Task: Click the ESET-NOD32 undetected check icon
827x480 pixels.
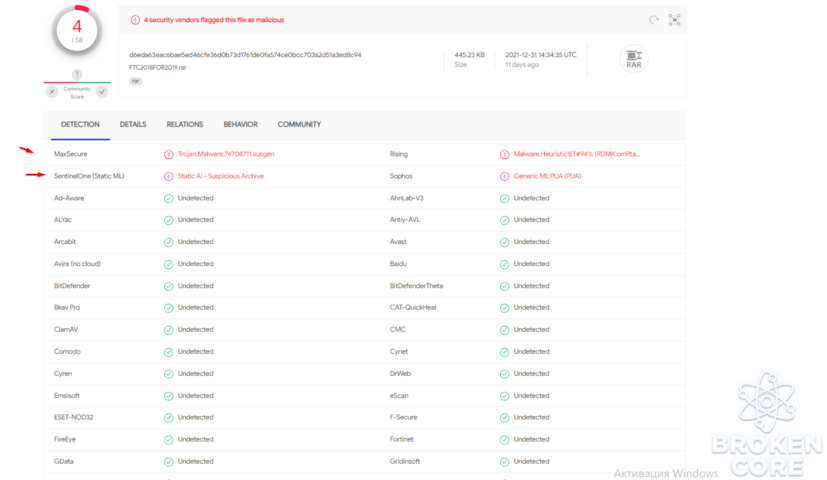Action: (x=168, y=418)
